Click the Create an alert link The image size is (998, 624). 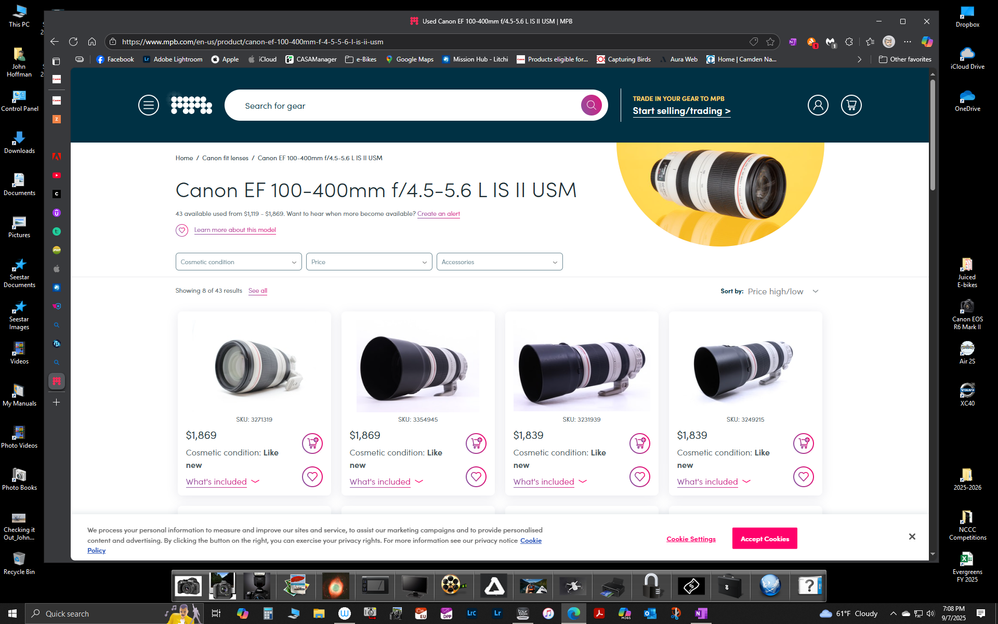(438, 214)
